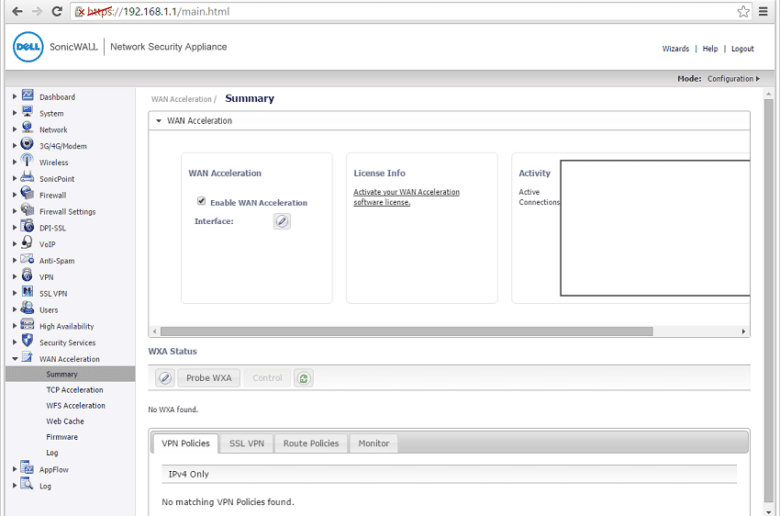Click the DPI-SSL icon

pyautogui.click(x=27, y=226)
